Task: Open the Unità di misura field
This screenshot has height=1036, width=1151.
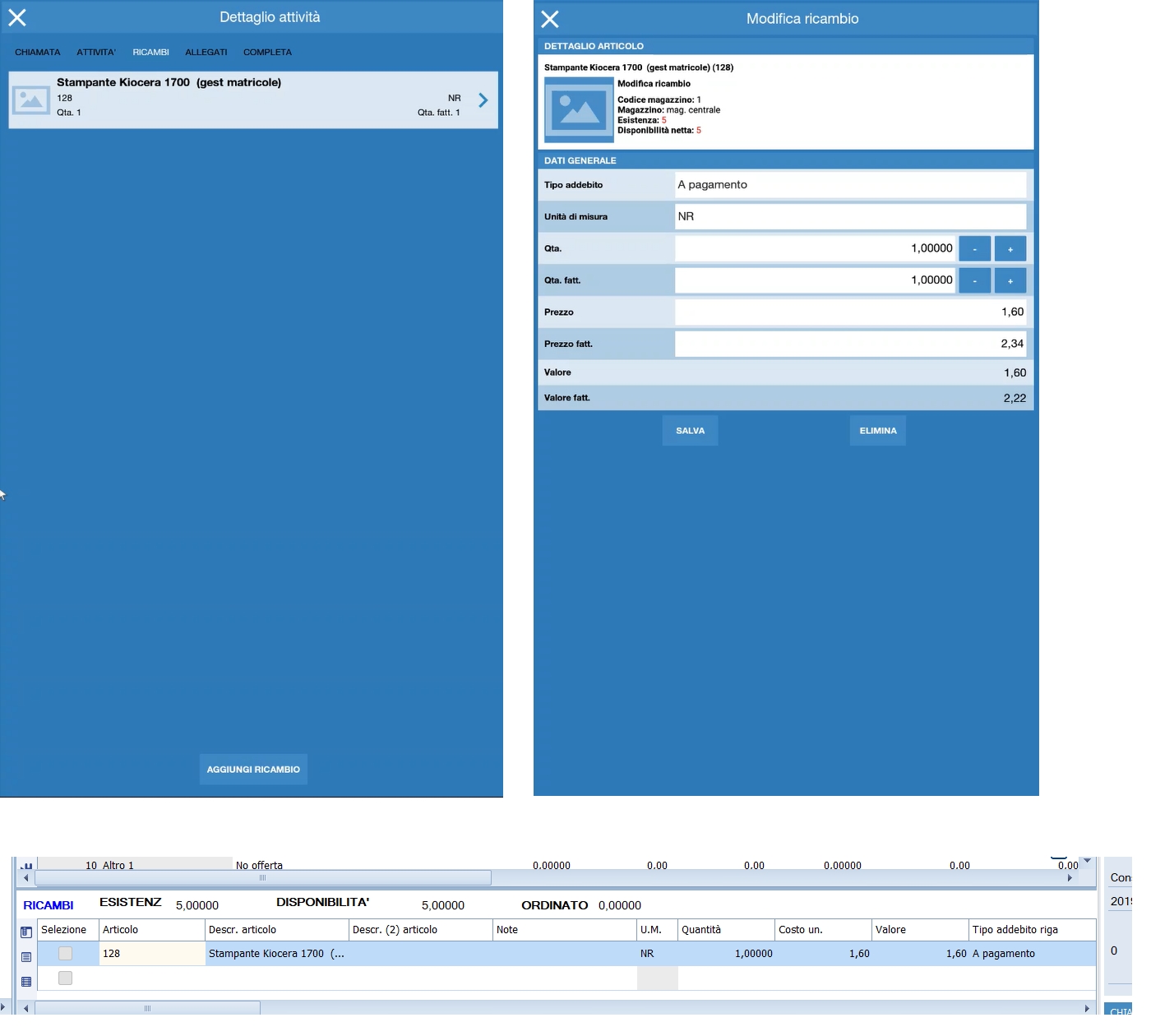Action: click(850, 216)
